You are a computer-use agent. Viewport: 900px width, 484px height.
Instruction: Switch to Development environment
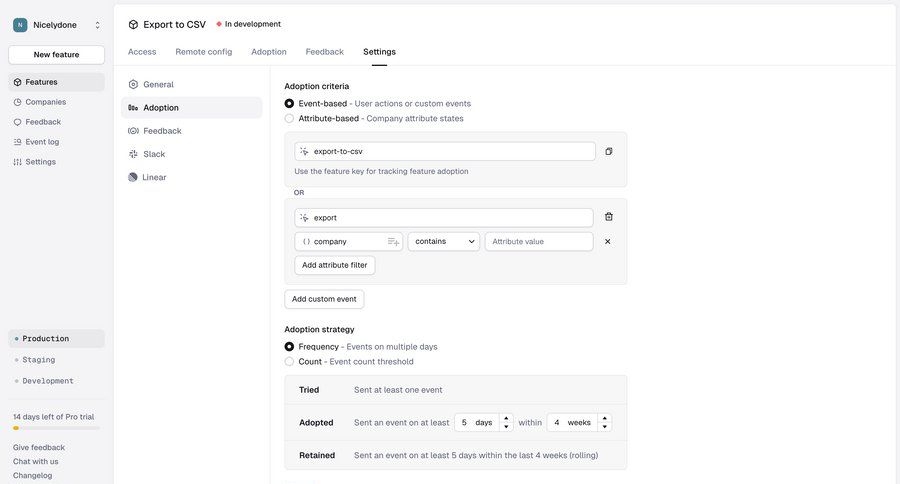(x=56, y=381)
